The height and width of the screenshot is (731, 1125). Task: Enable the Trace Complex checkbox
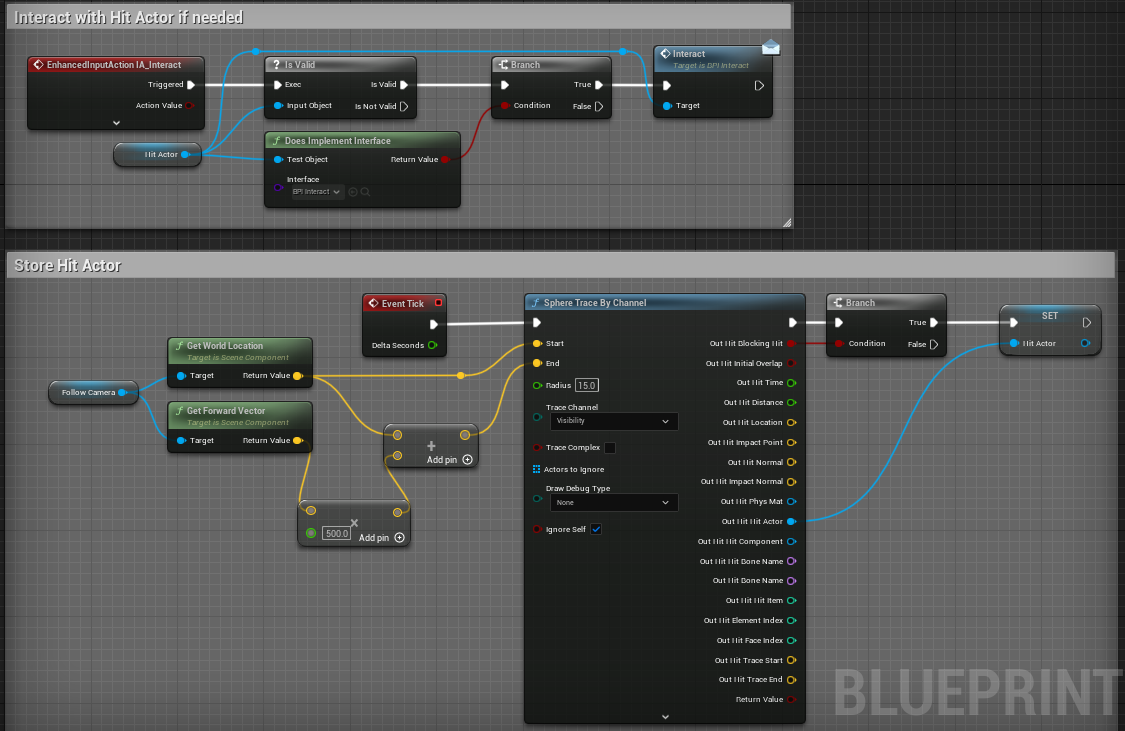(x=611, y=449)
